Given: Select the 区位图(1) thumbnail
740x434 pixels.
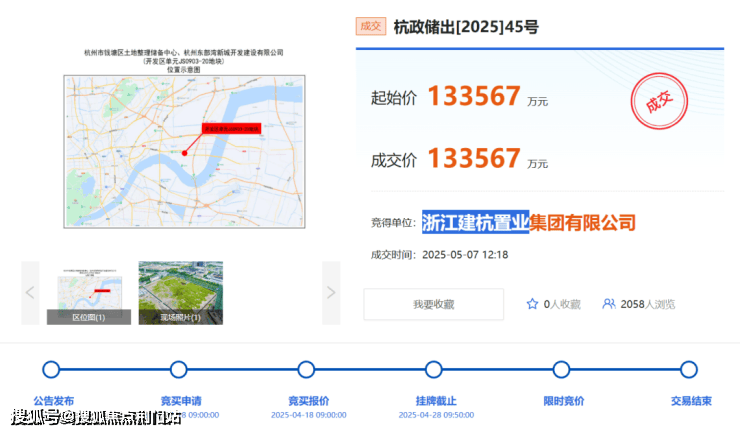Looking at the screenshot, I should [88, 292].
